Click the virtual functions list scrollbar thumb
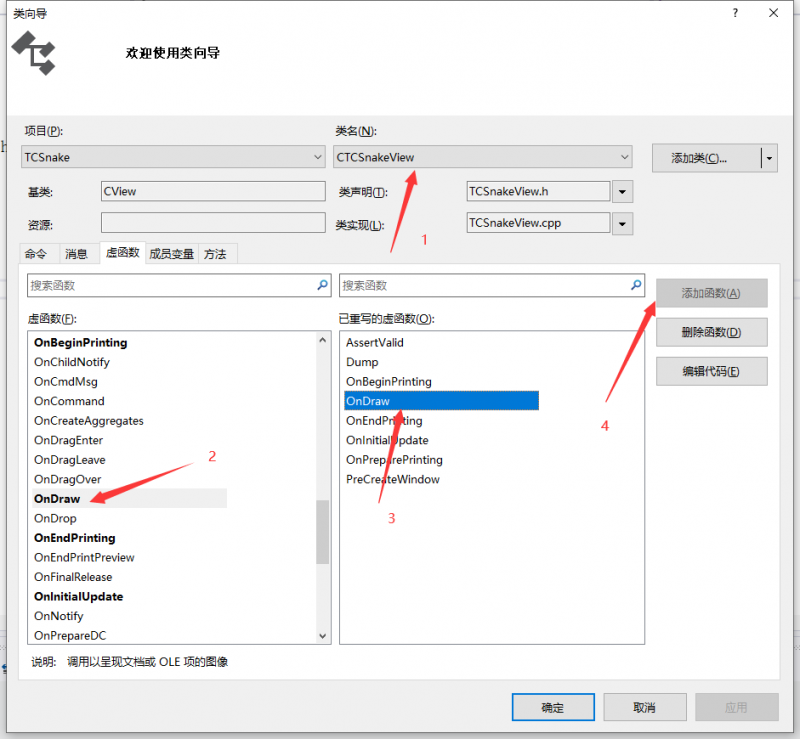 pos(322,532)
